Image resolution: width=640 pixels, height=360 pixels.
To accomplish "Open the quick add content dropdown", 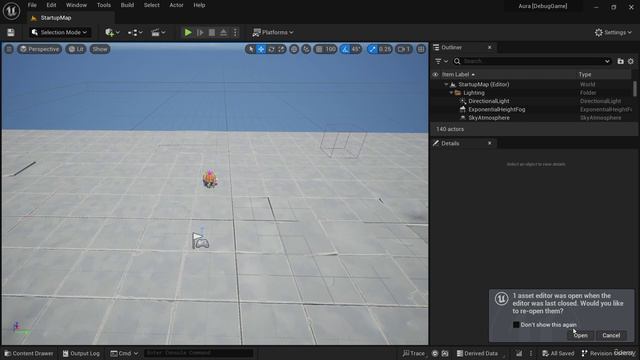I will coord(112,32).
